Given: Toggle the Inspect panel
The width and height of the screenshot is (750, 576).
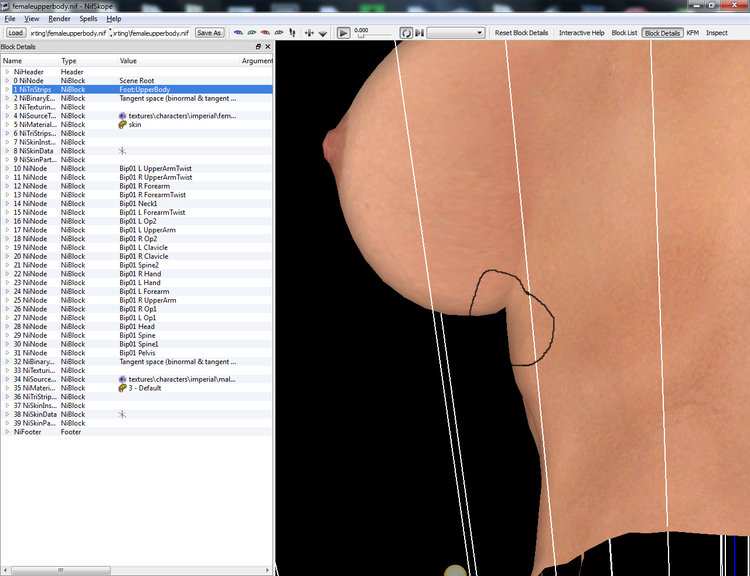Looking at the screenshot, I should tap(717, 33).
